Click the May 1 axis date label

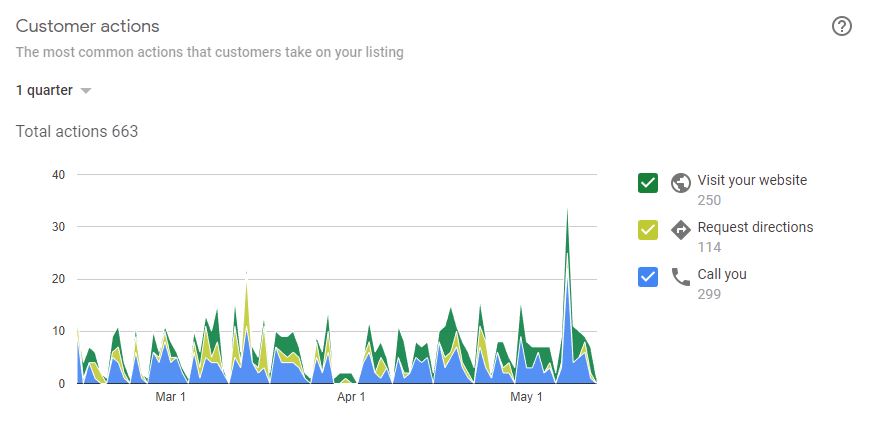coord(526,398)
